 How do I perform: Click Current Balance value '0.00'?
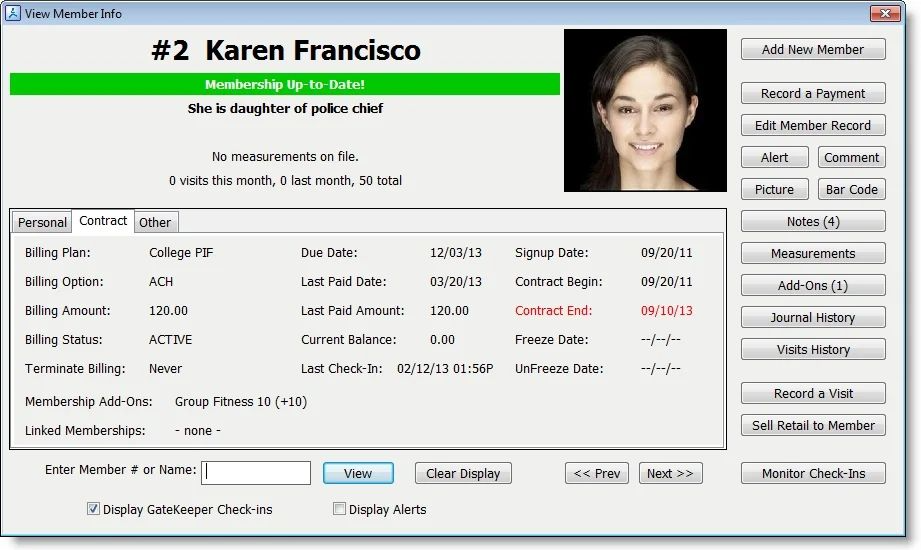tap(442, 340)
